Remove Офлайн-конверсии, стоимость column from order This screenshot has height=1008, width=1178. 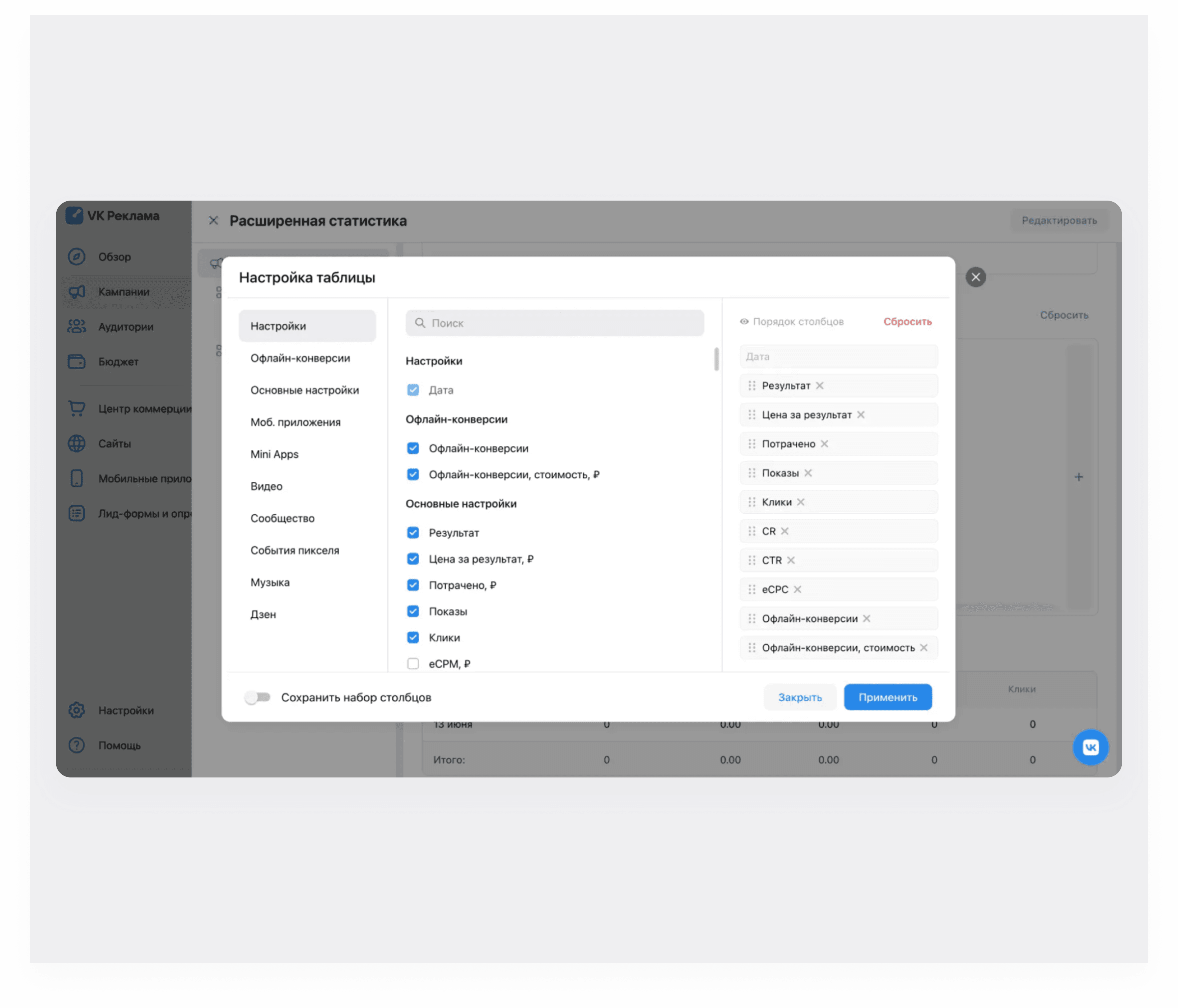tap(924, 648)
